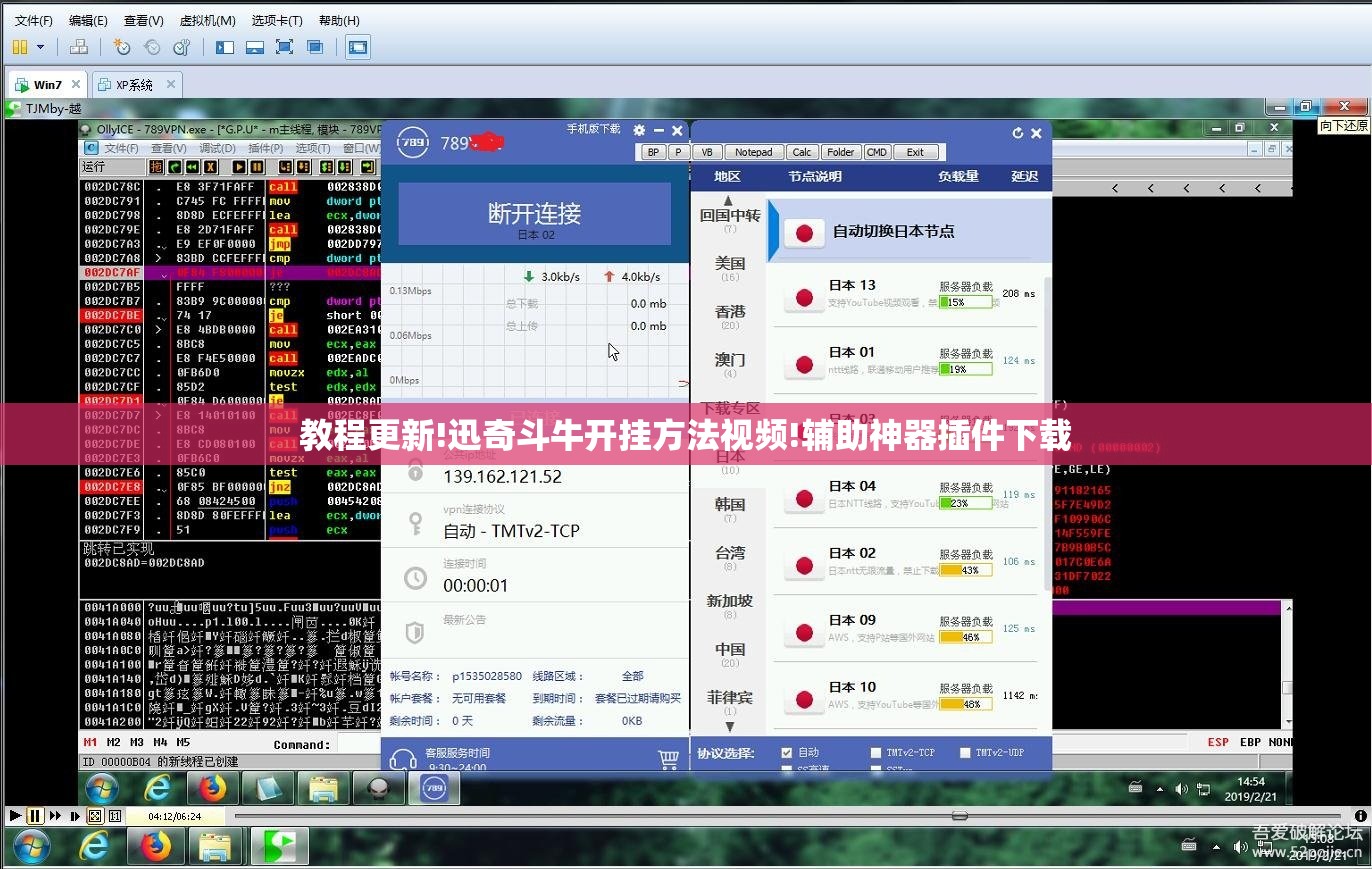Click the Calc button
1372x869 pixels.
pyautogui.click(x=802, y=152)
